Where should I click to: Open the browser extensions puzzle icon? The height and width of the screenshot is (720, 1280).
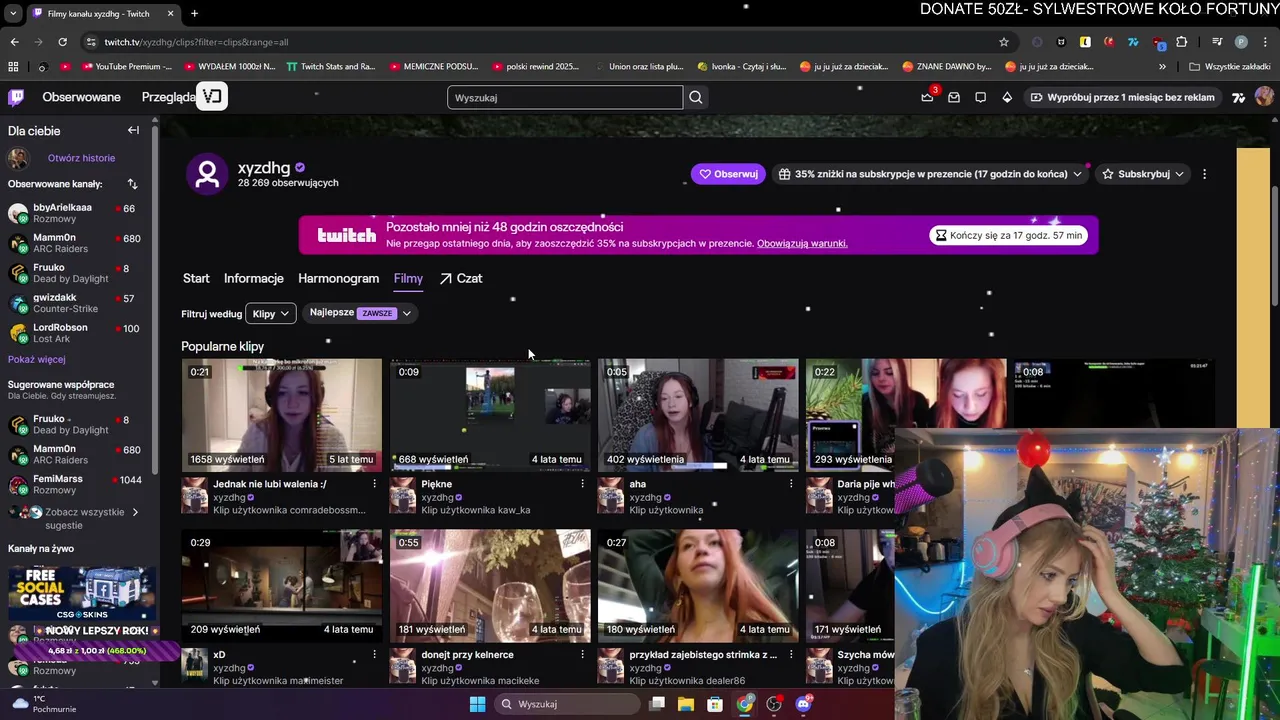tap(1182, 42)
